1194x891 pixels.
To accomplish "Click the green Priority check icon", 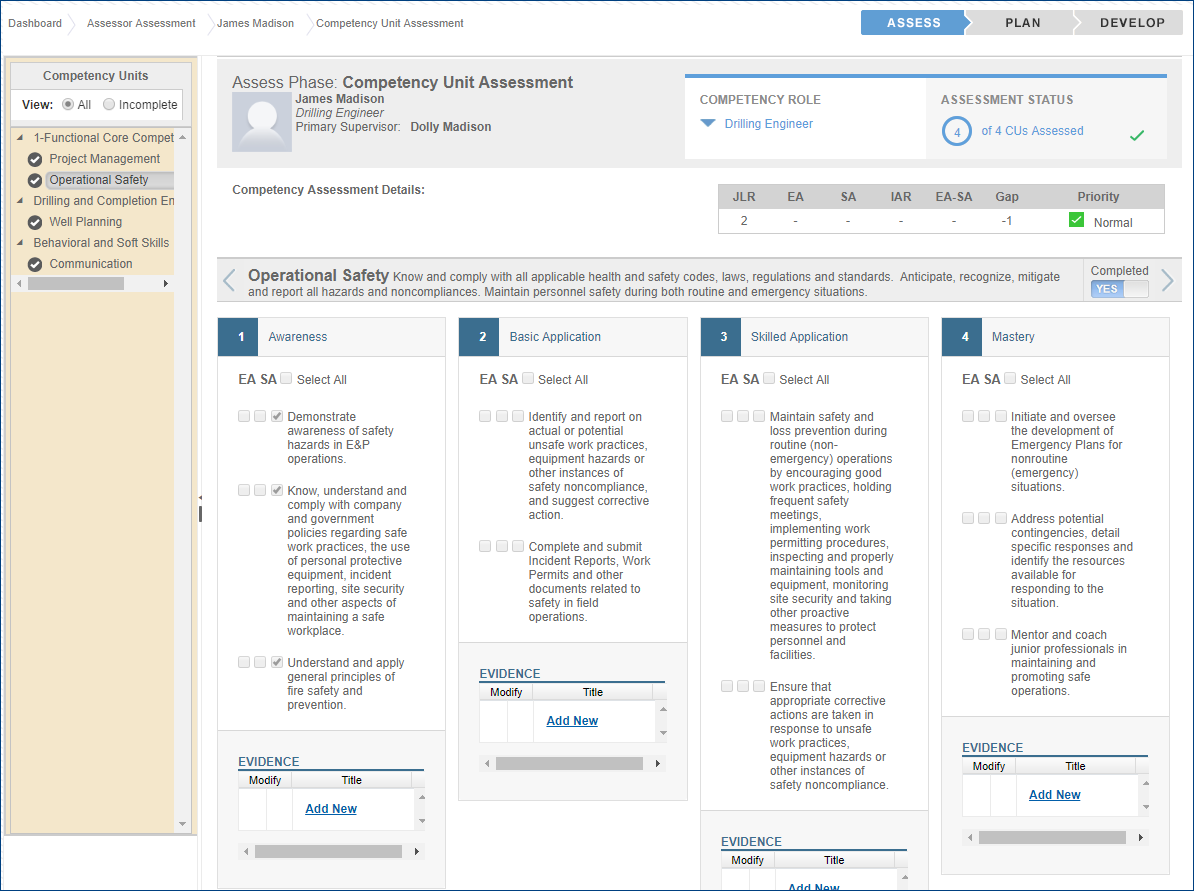I will 1076,220.
